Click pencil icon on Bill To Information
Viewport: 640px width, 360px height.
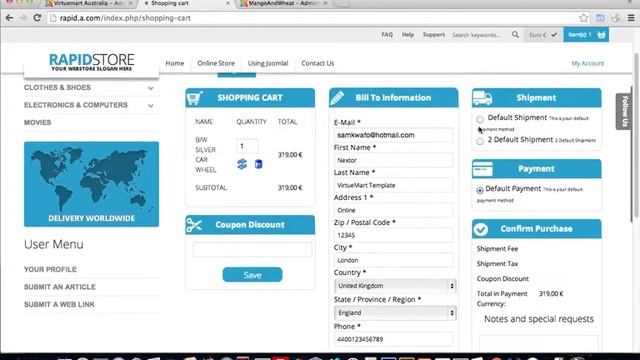pos(337,98)
